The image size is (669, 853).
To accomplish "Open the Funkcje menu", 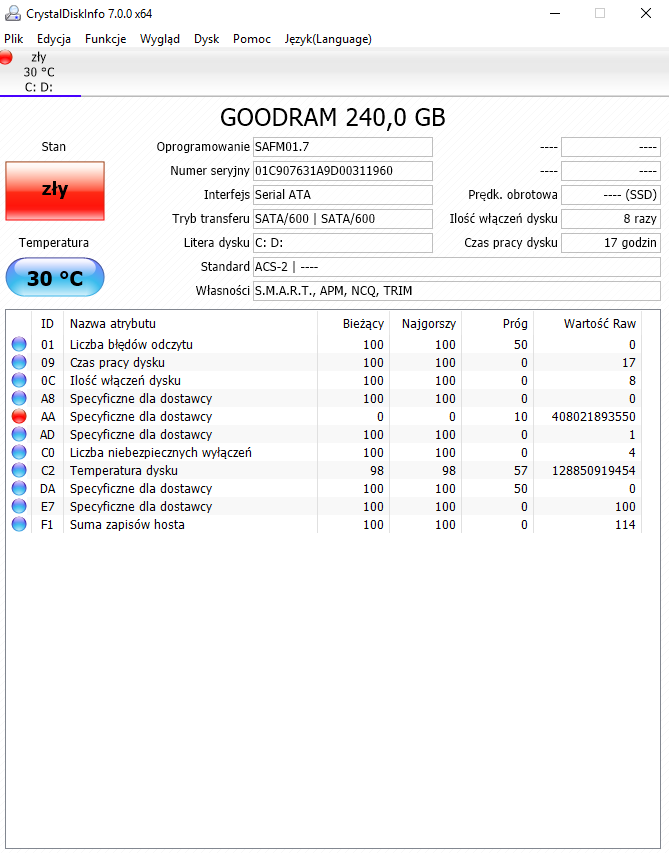I will [106, 39].
